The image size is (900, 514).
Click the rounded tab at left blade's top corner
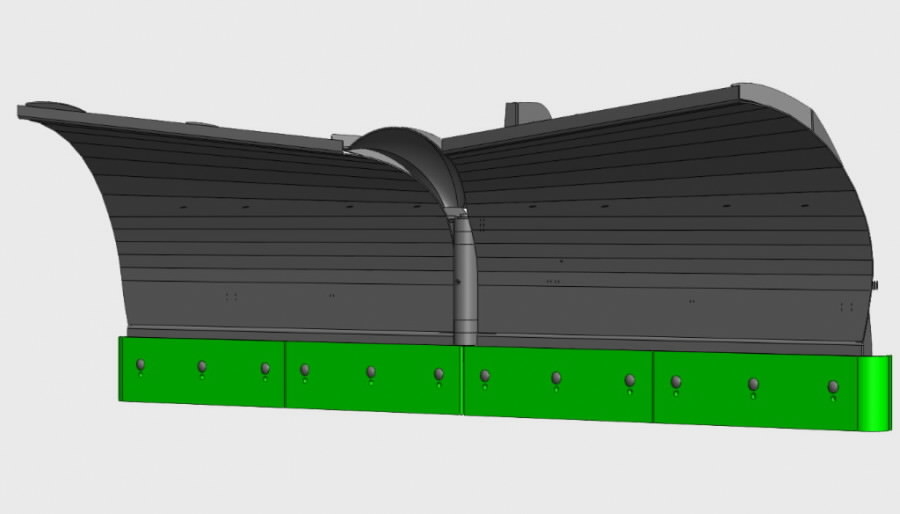click(48, 105)
